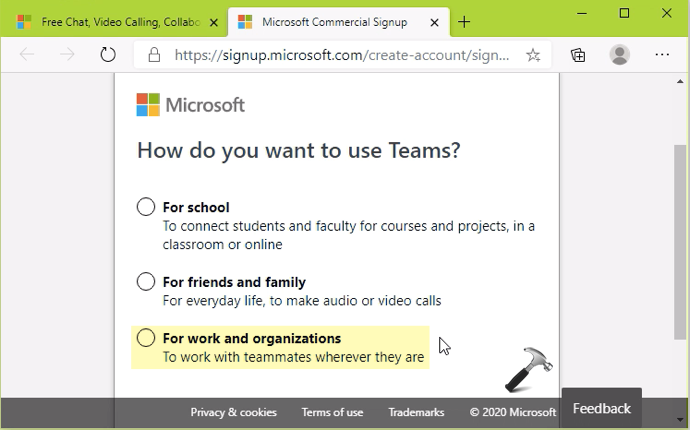
Task: Open Trademarks footer link
Action: click(x=416, y=412)
